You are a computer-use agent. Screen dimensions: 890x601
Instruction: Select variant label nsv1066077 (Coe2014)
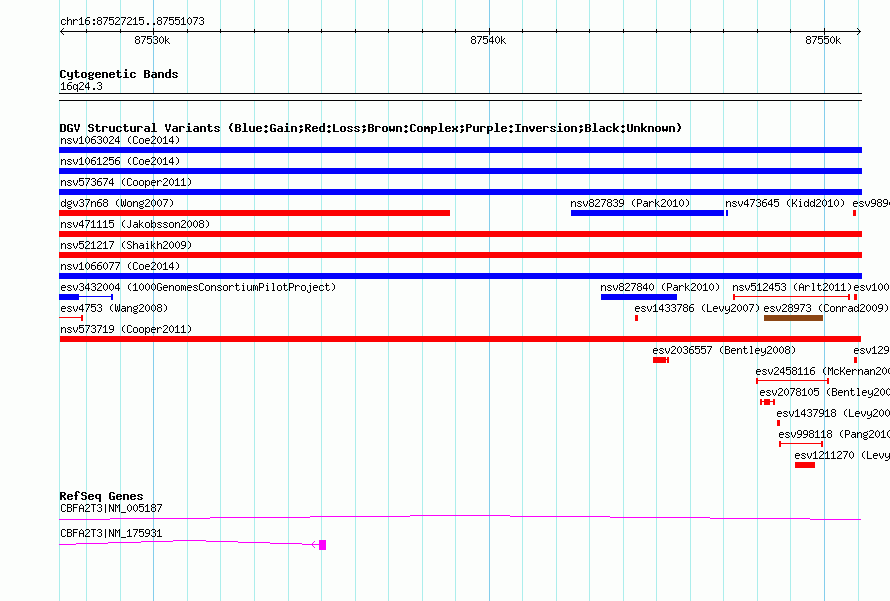point(120,266)
